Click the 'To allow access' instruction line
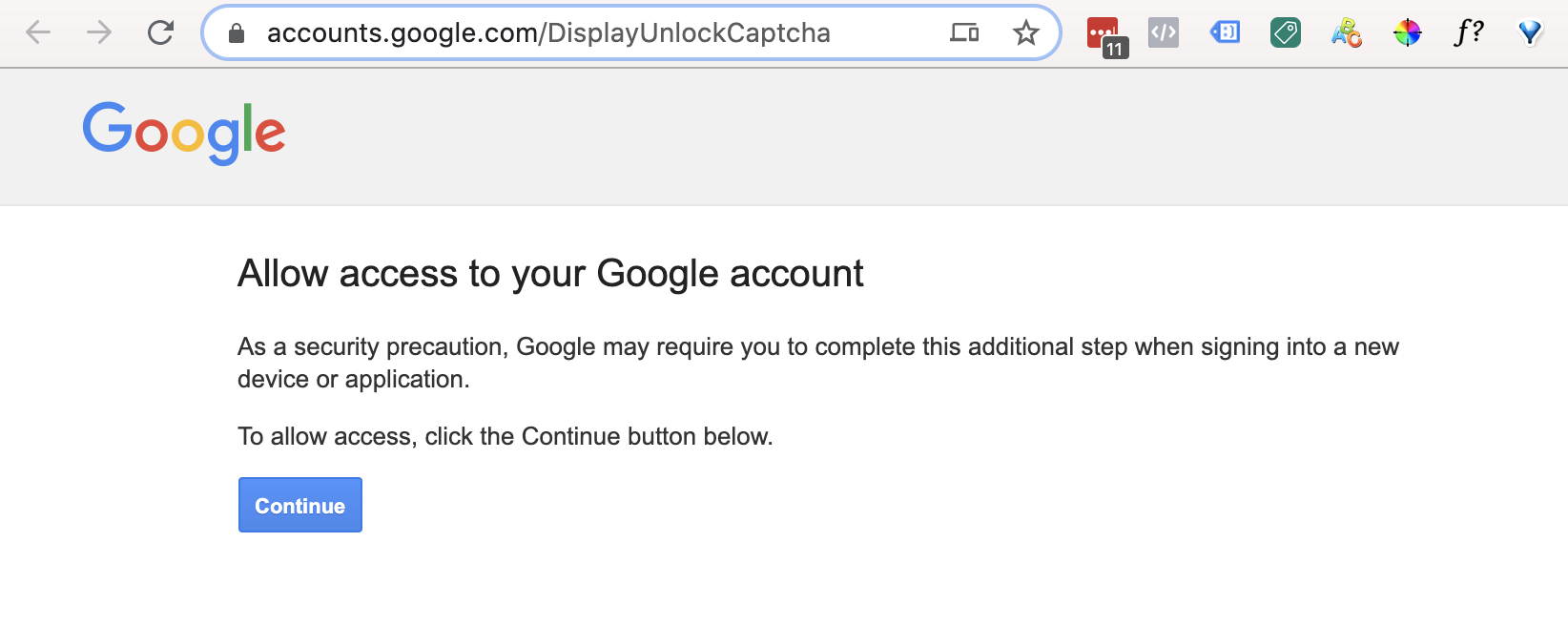This screenshot has height=626, width=1568. 505,436
